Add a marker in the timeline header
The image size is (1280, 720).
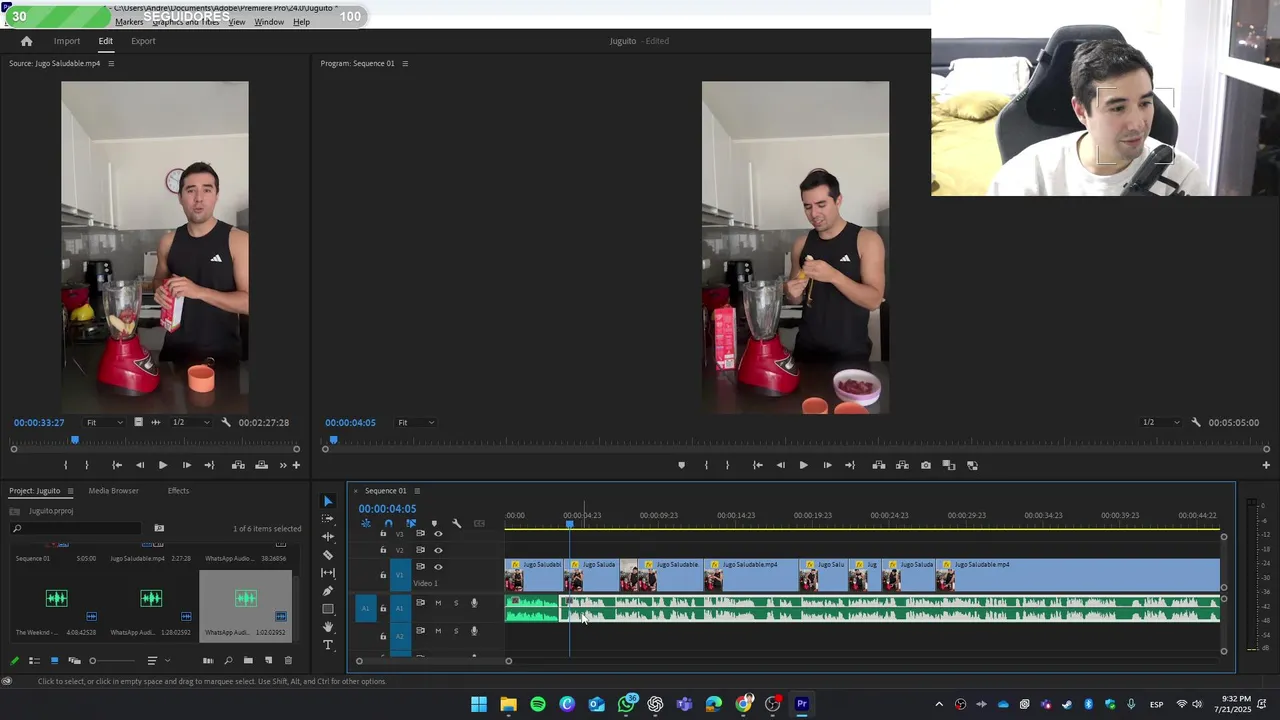coord(434,523)
